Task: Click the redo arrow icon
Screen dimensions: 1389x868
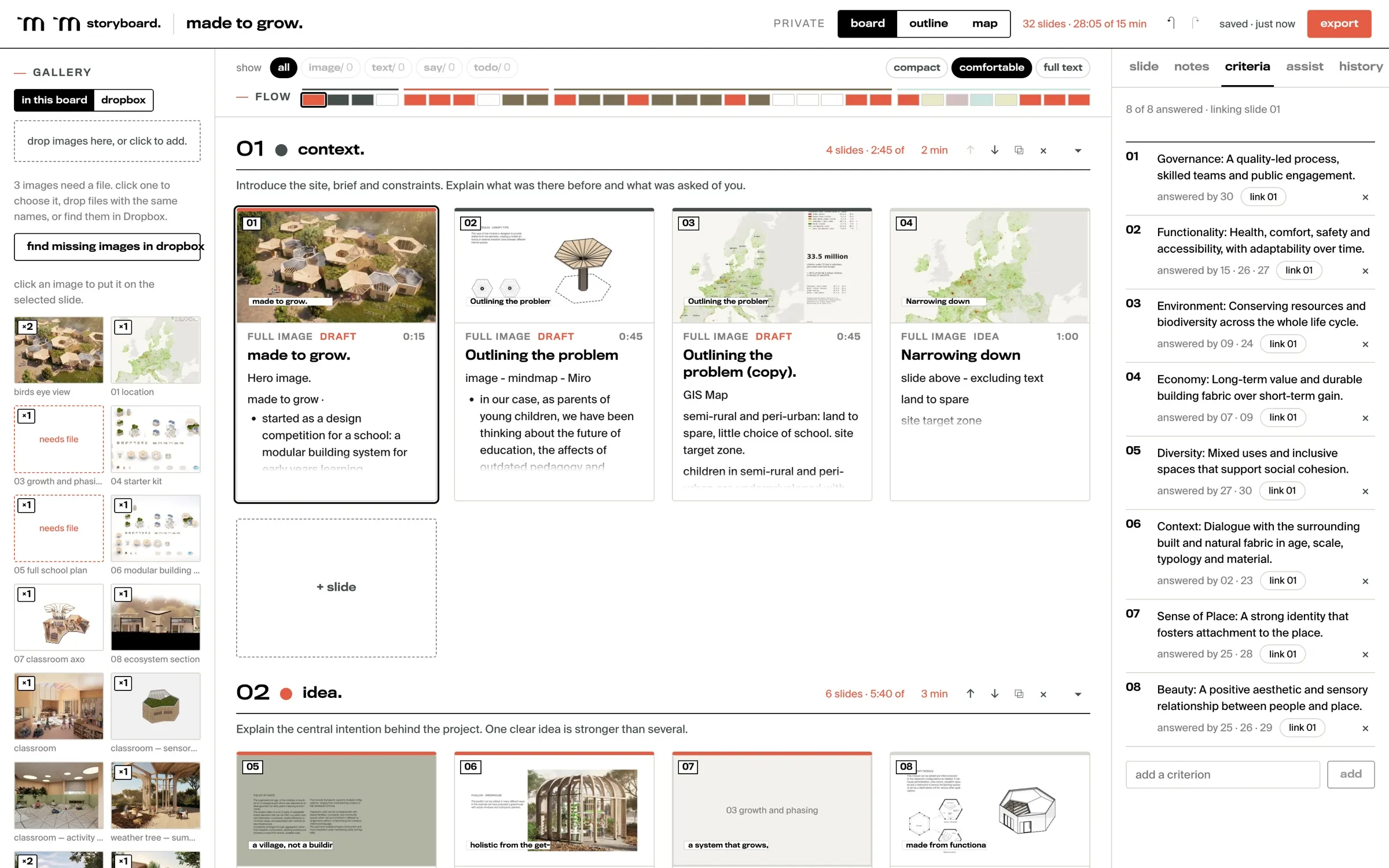Action: click(1195, 23)
